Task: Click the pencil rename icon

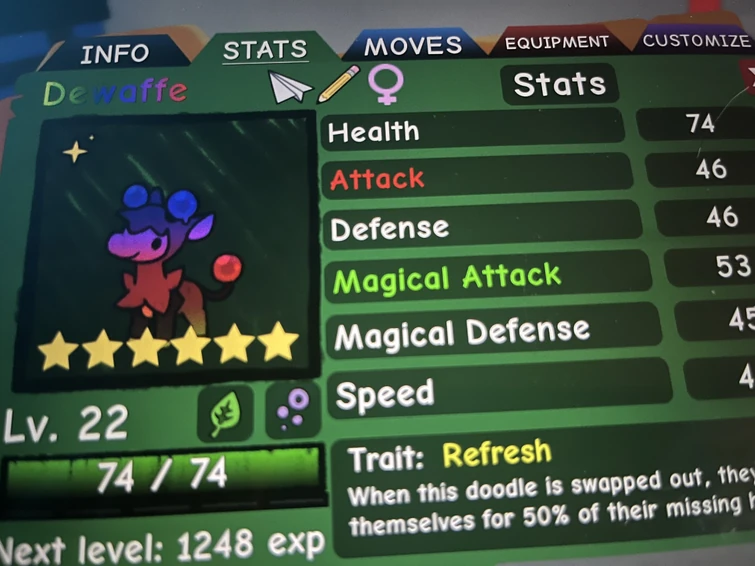Action: pos(338,84)
